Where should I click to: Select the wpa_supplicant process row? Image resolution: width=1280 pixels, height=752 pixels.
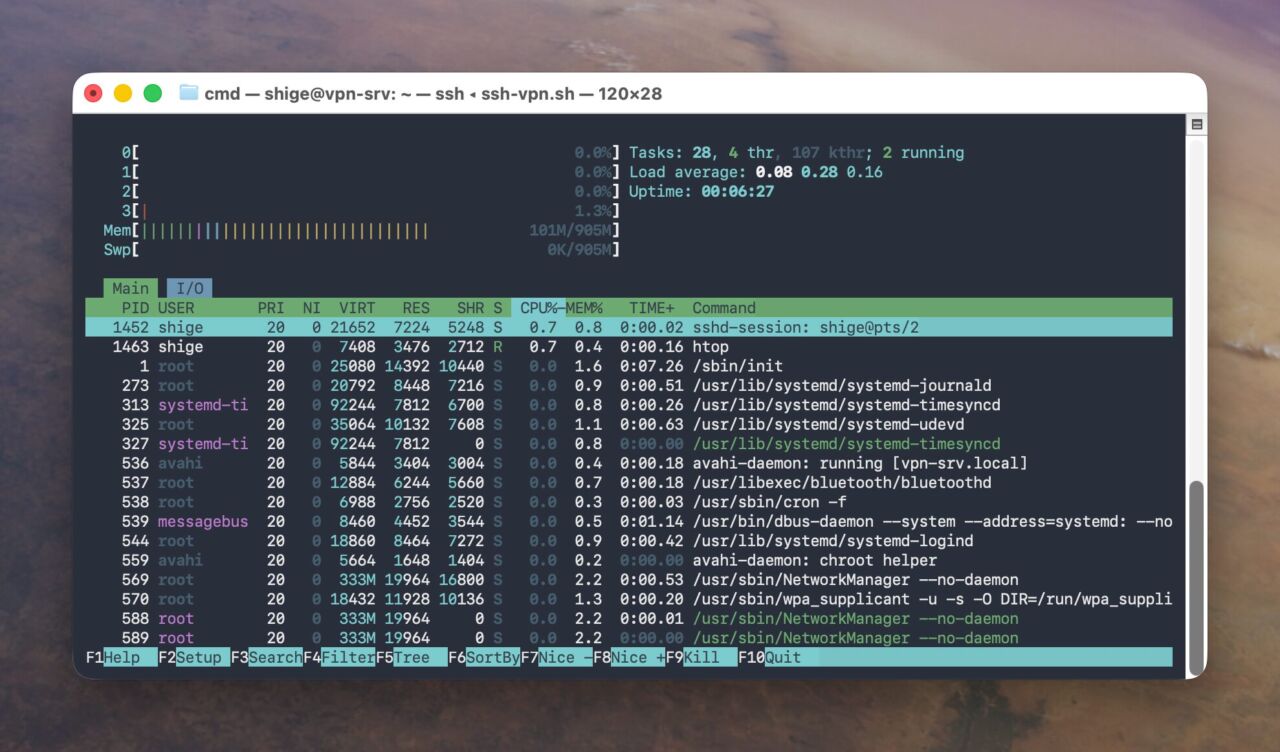[x=628, y=599]
